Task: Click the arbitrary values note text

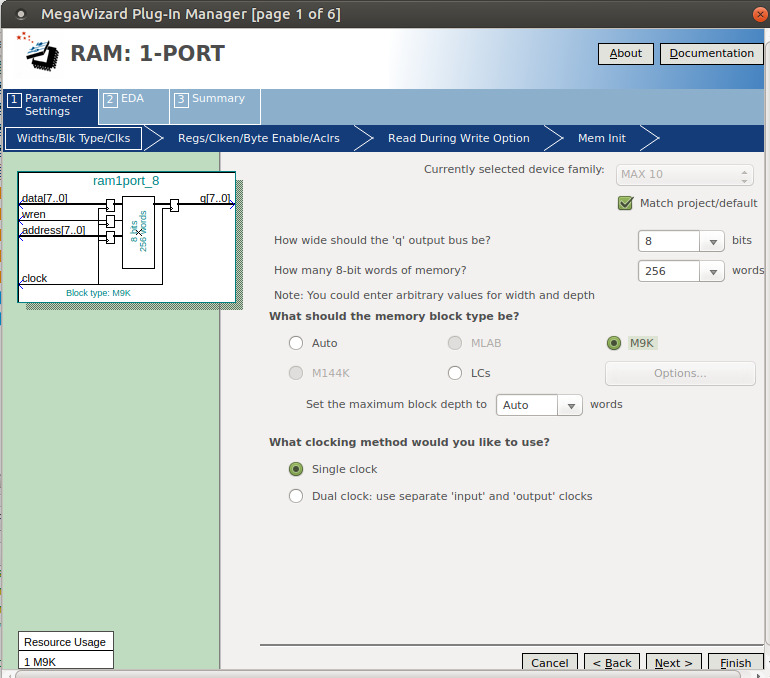Action: coord(434,295)
